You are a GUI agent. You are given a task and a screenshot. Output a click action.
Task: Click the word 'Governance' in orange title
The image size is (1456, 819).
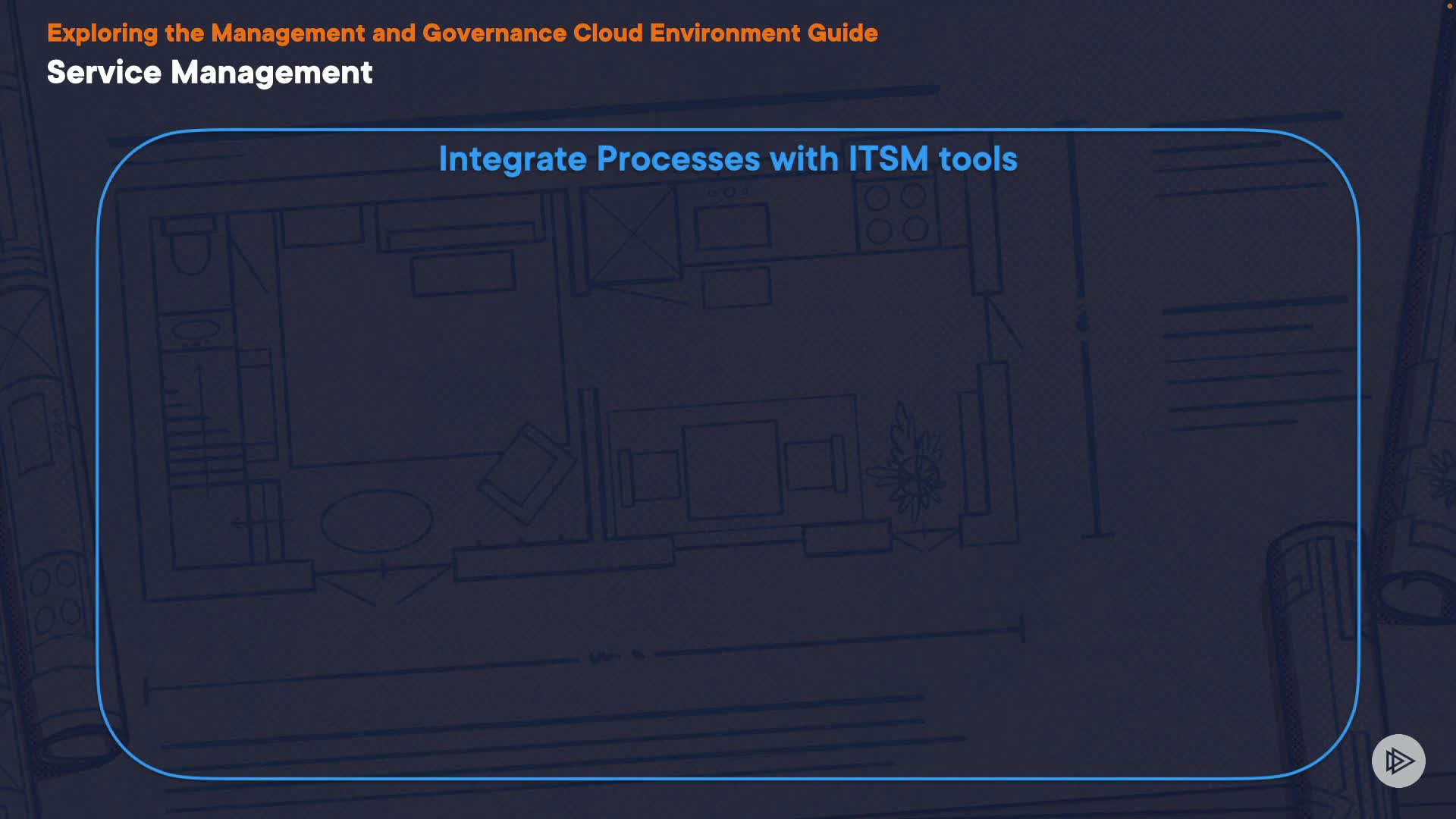pos(494,33)
